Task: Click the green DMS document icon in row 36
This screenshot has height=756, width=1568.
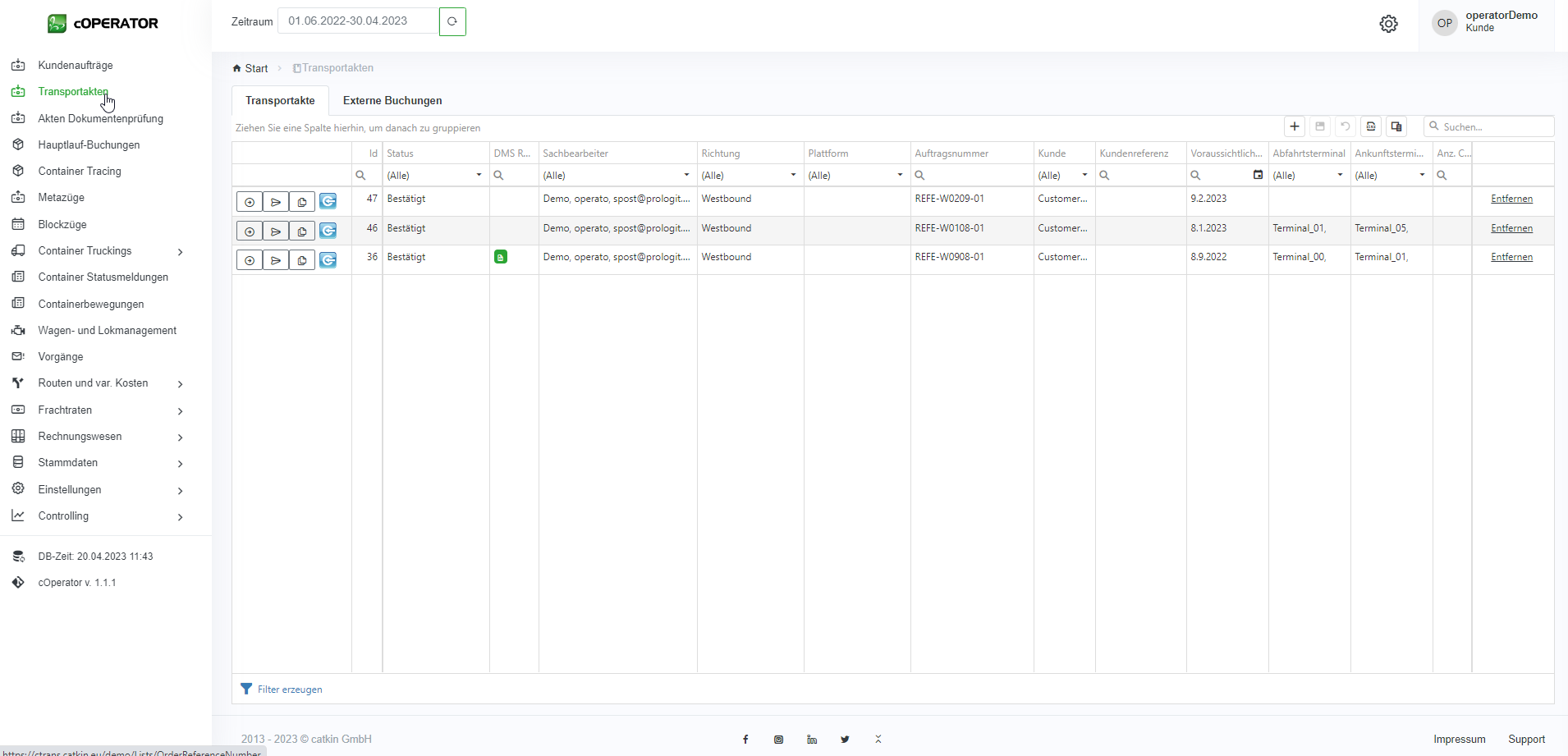Action: pos(500,257)
